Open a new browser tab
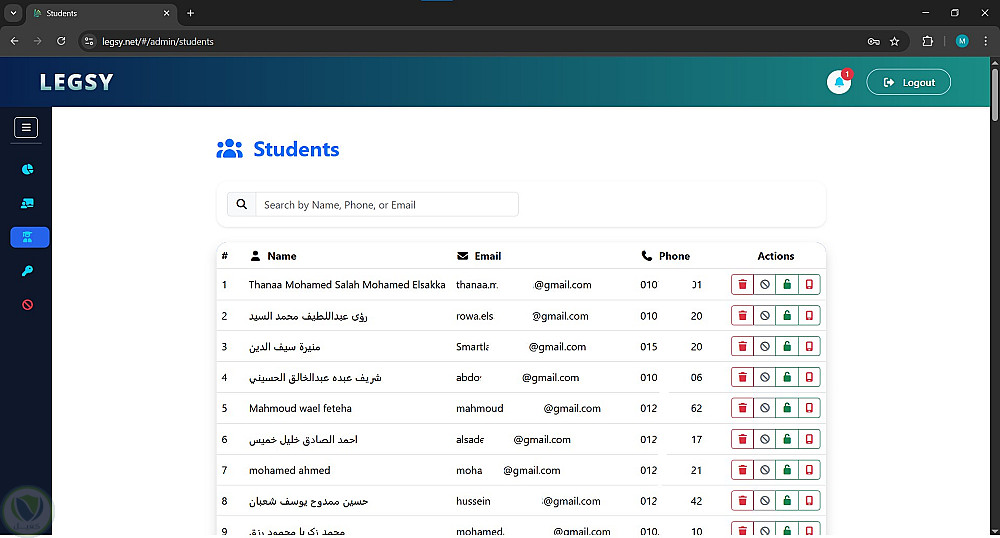1000x538 pixels. click(190, 13)
